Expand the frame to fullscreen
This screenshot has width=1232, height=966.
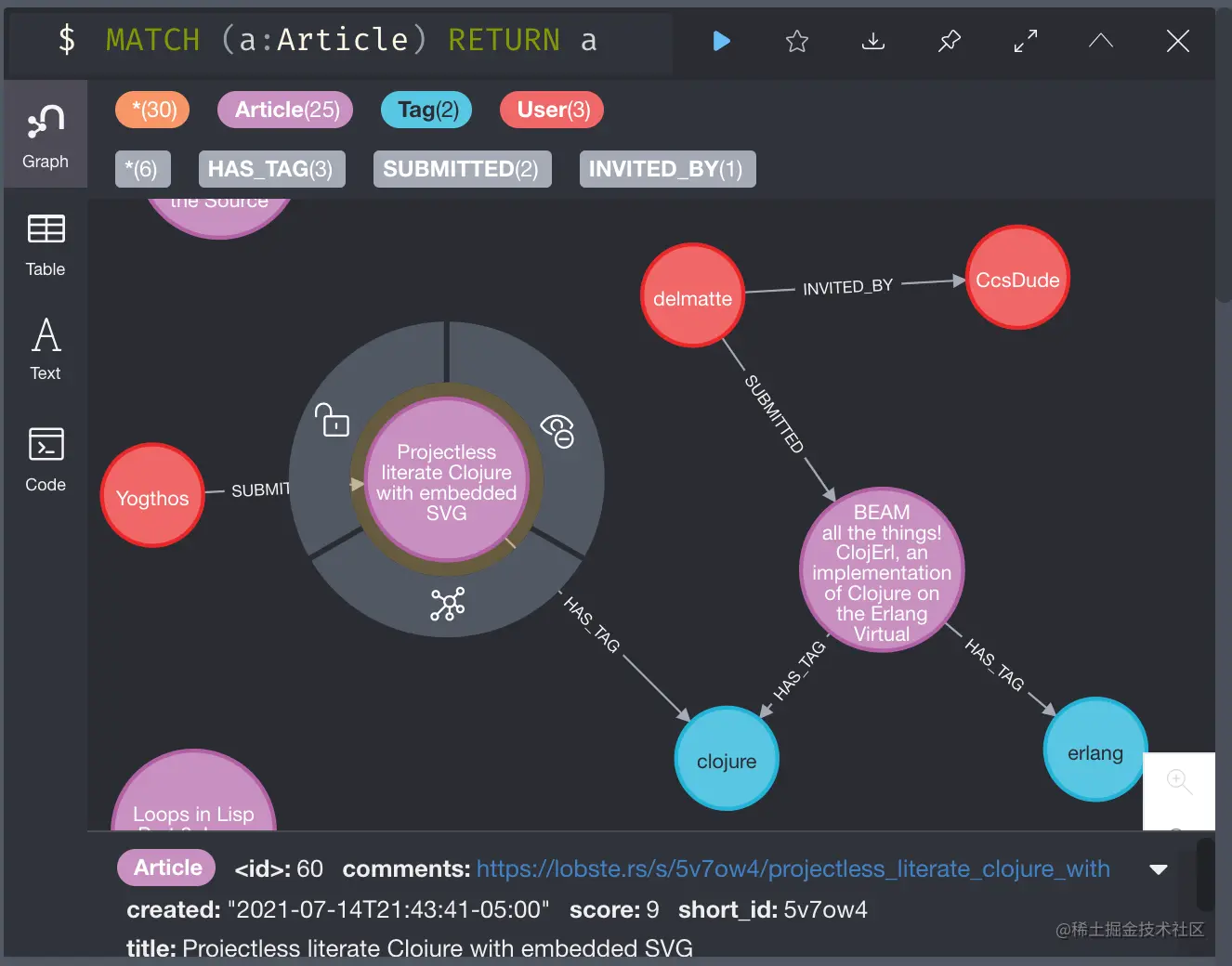pyautogui.click(x=1026, y=41)
